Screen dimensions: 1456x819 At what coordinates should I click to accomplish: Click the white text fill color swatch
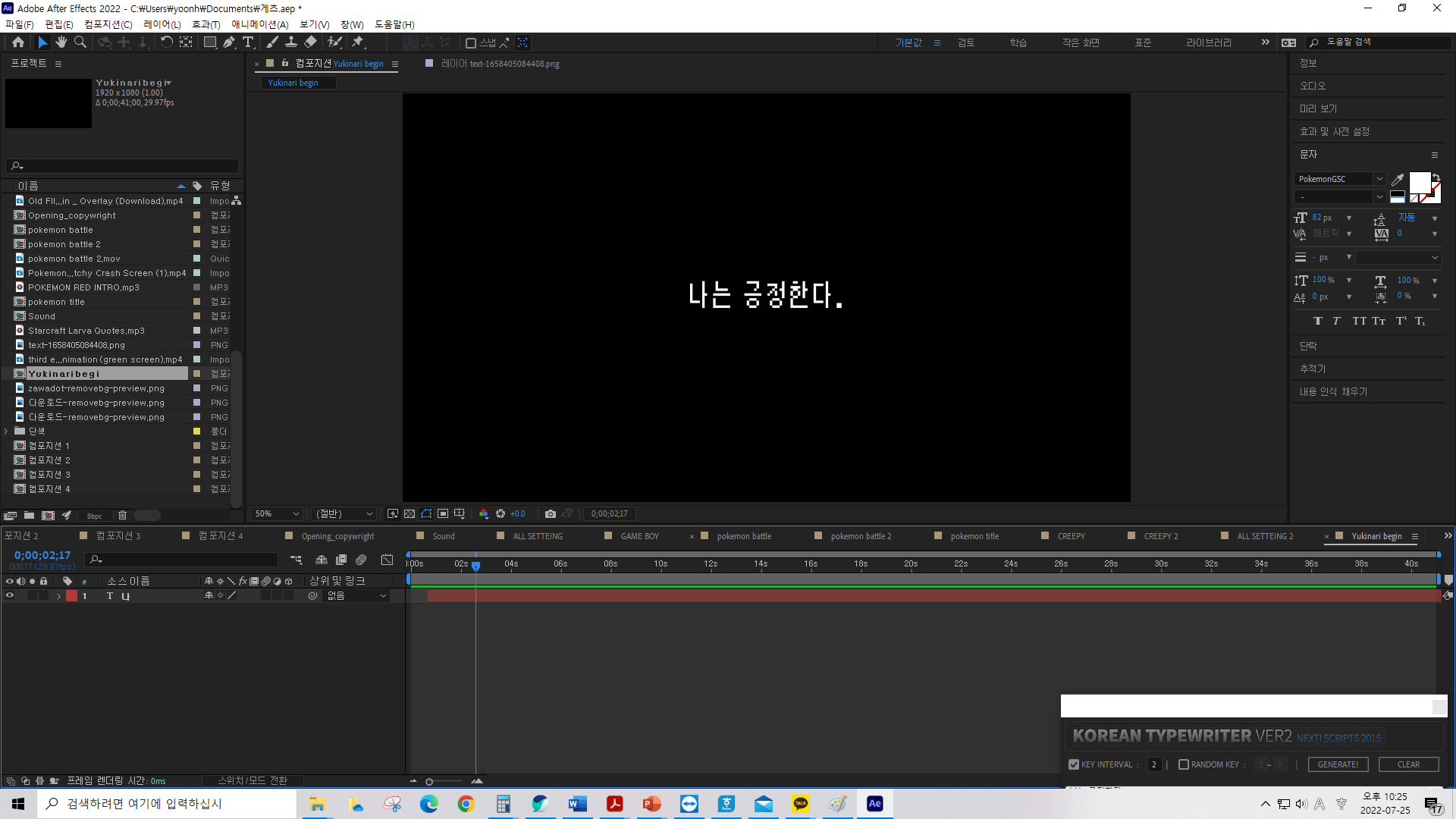coord(1419,183)
